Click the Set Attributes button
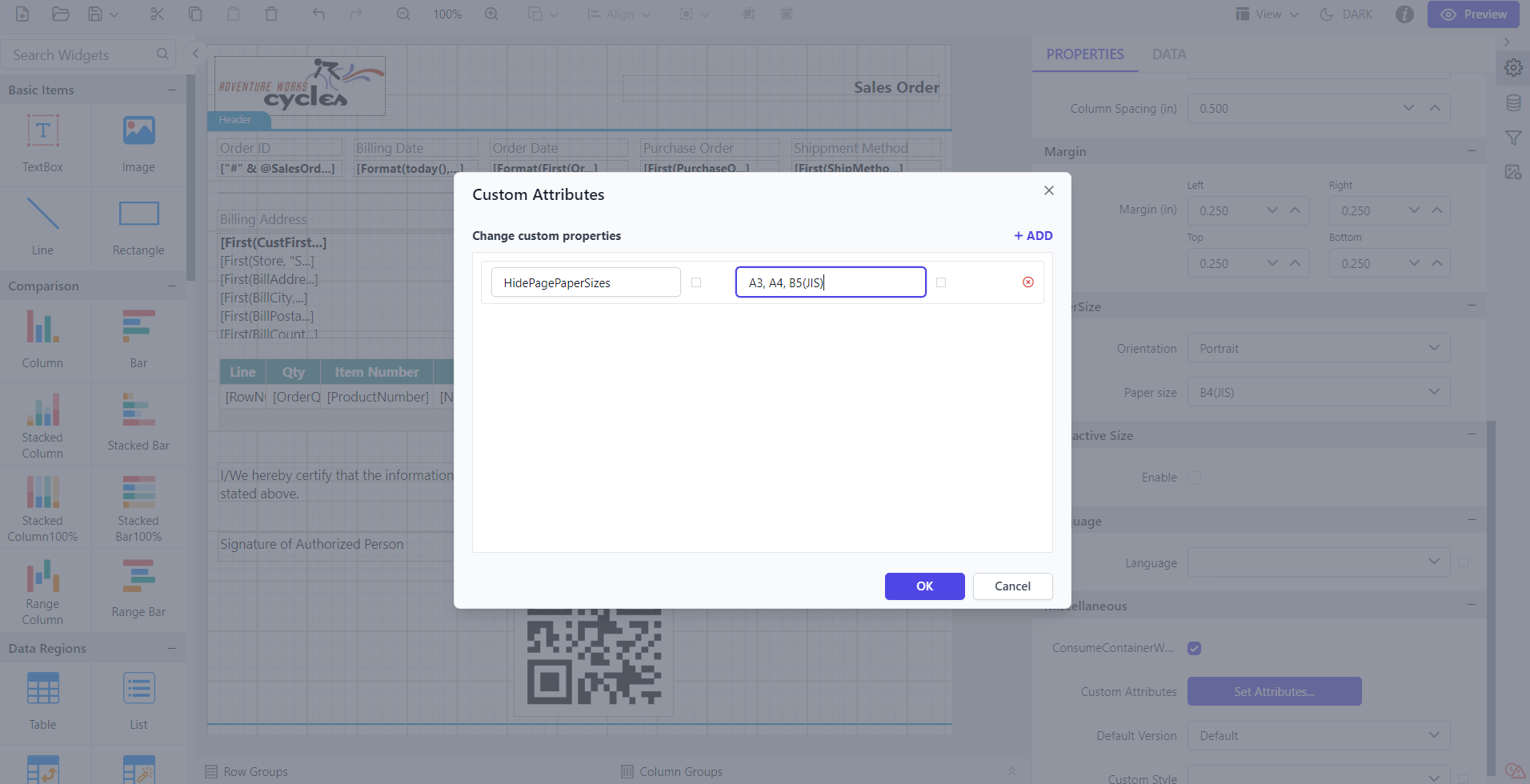The height and width of the screenshot is (784, 1530). tap(1273, 690)
